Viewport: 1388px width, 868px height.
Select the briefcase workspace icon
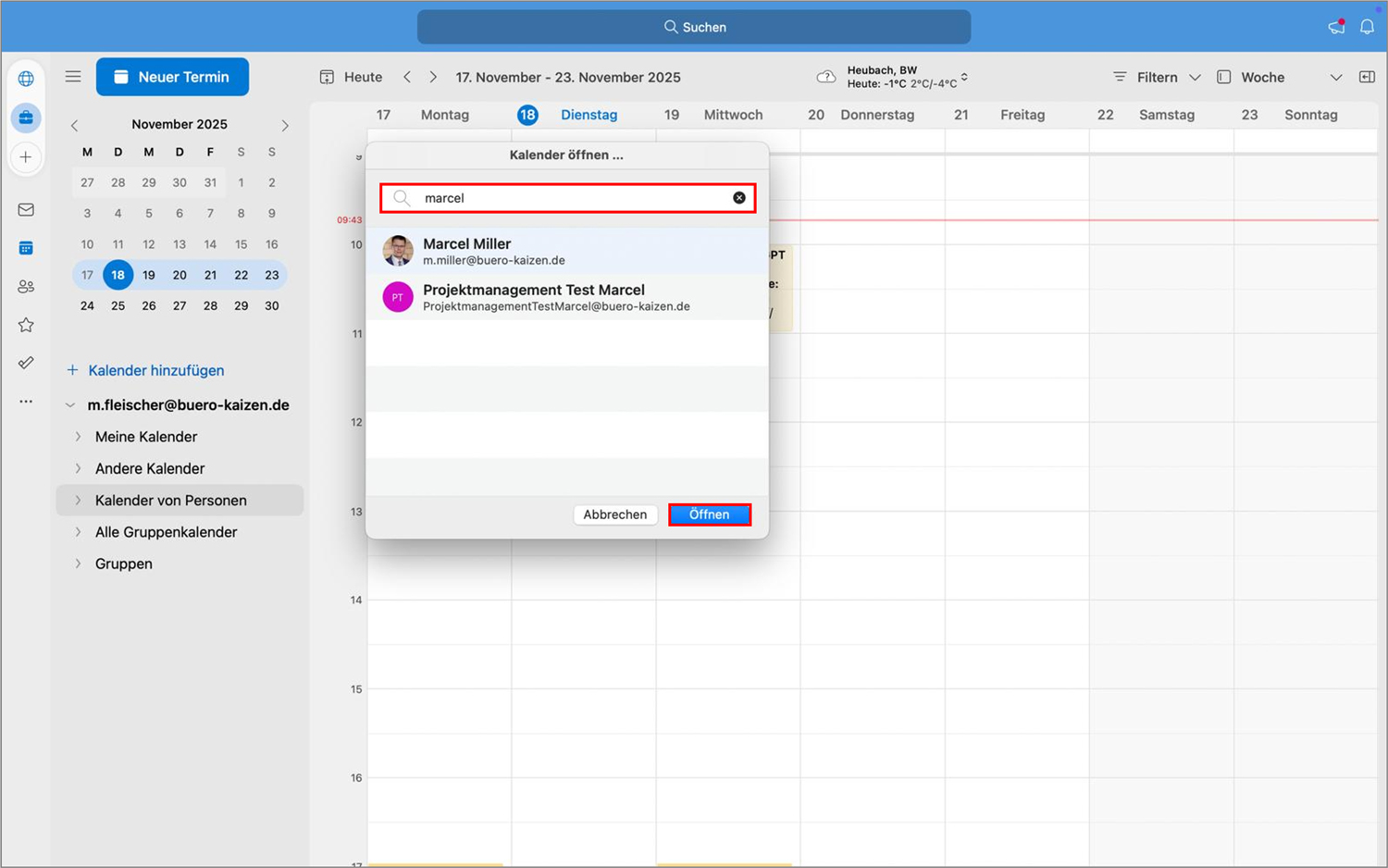pos(26,118)
